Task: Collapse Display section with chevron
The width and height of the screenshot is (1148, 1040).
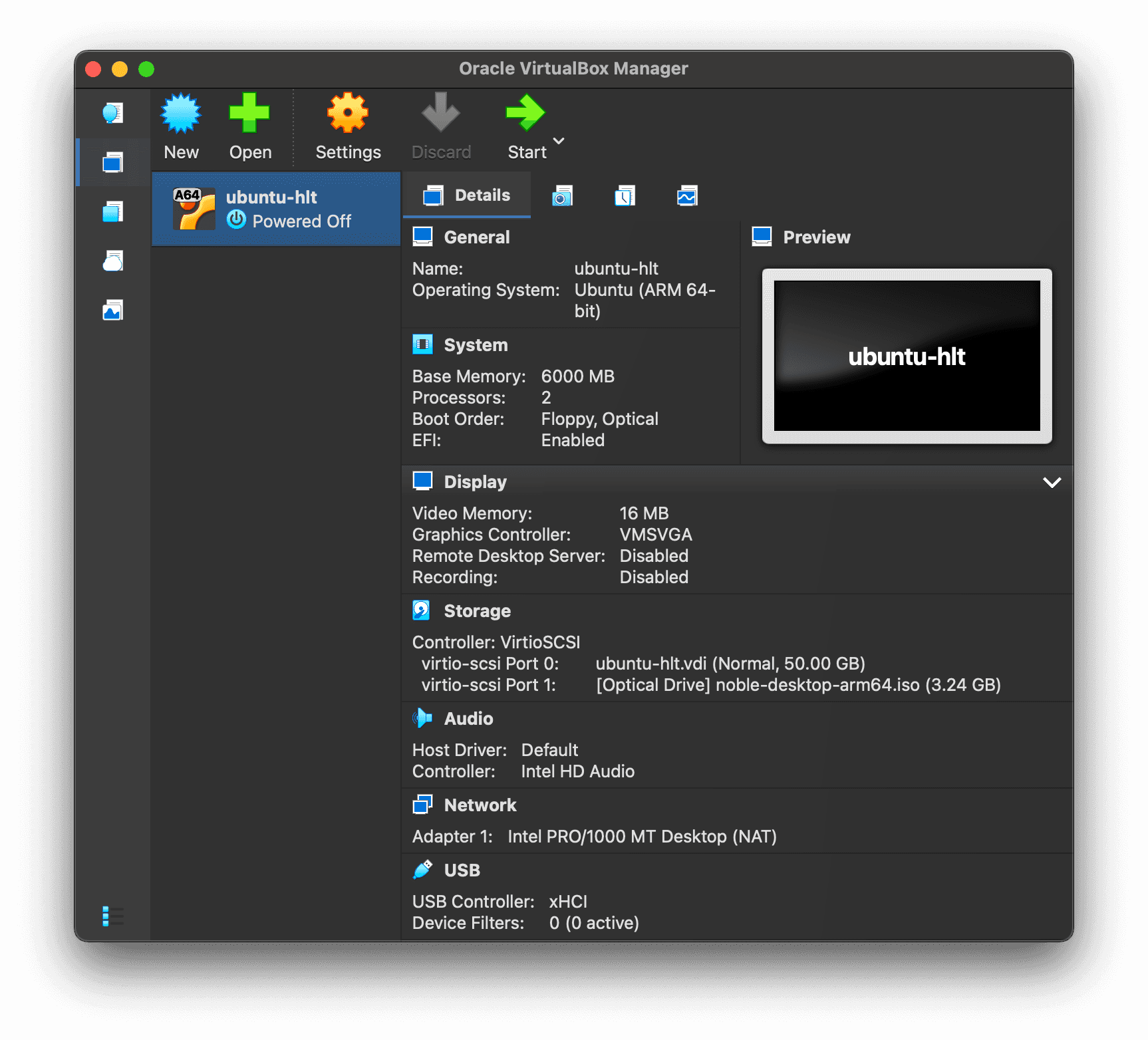Action: [x=1052, y=483]
